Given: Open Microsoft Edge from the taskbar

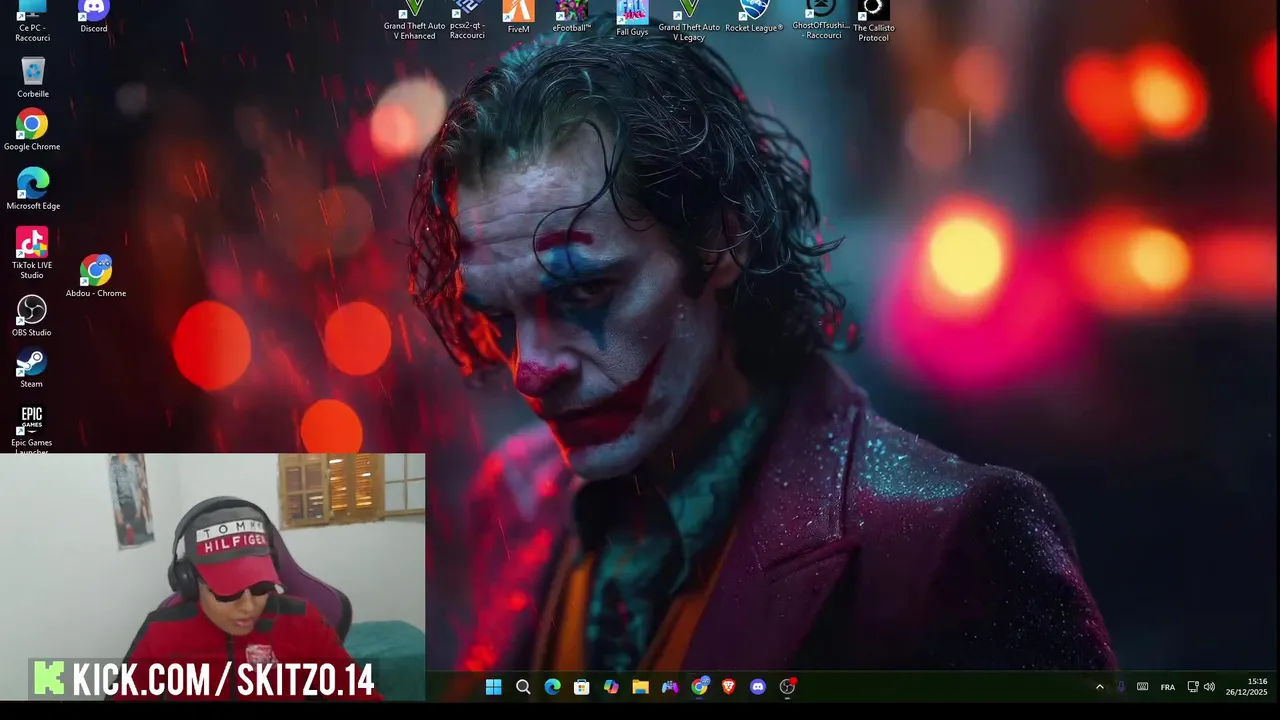Looking at the screenshot, I should [552, 686].
